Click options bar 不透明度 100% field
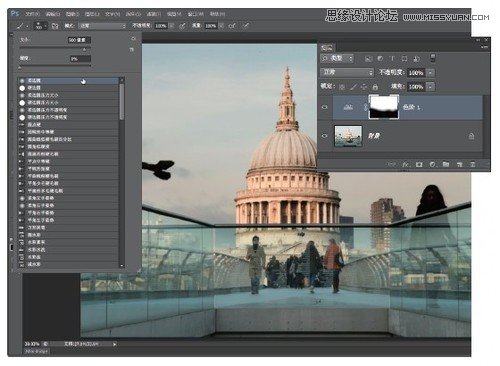Image resolution: width=500 pixels, height=366 pixels. [161, 26]
